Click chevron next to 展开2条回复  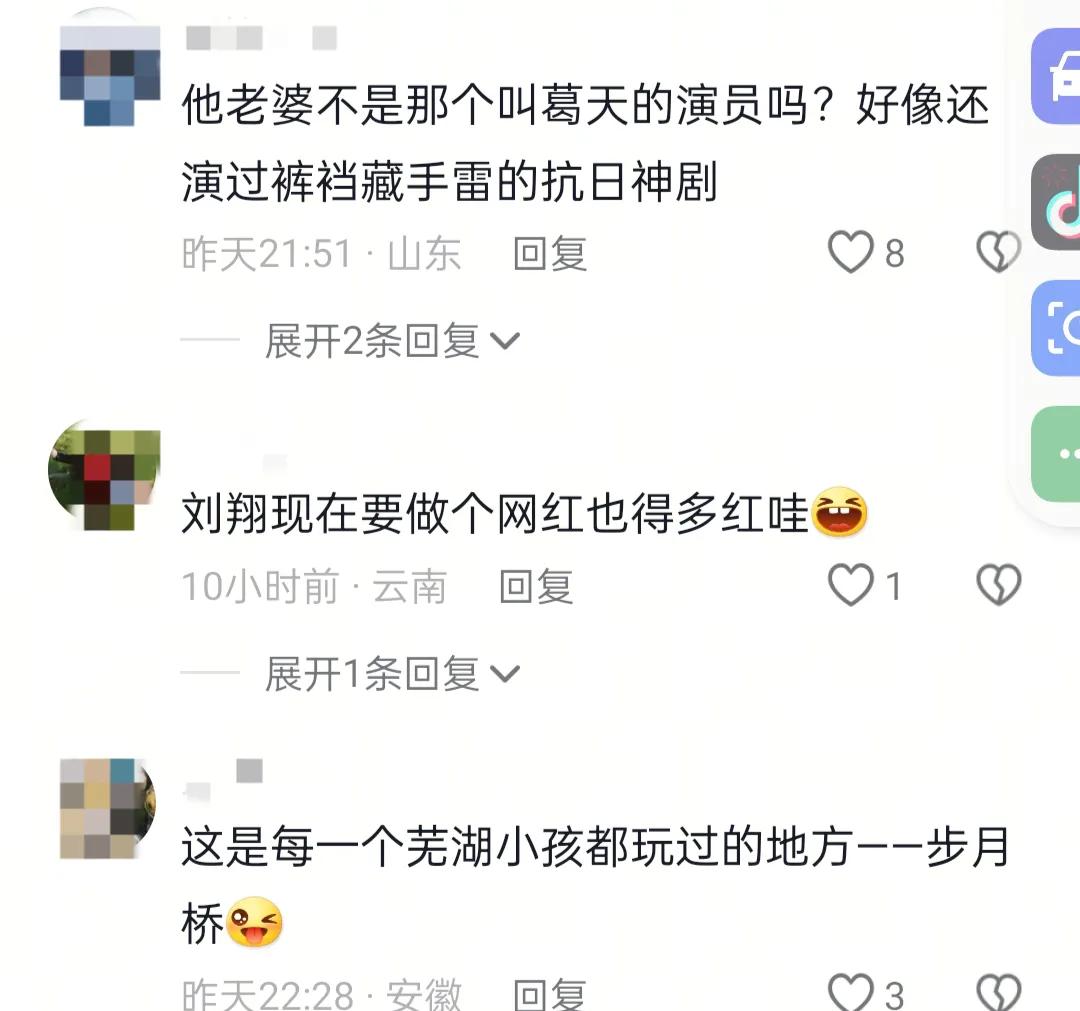505,341
